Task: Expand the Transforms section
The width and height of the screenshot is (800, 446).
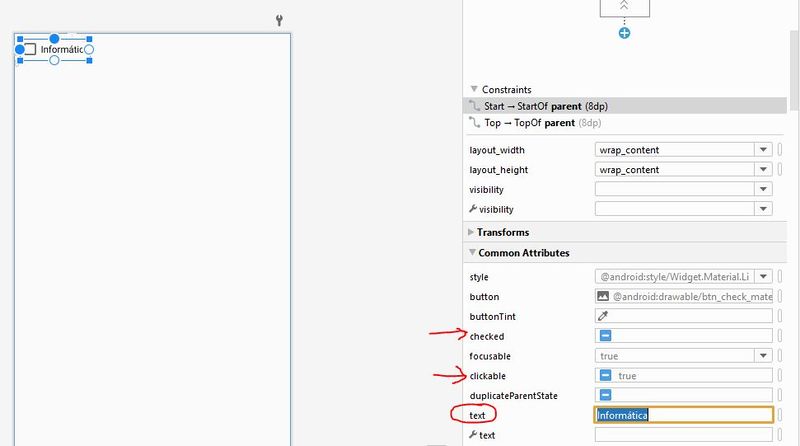Action: coord(471,232)
